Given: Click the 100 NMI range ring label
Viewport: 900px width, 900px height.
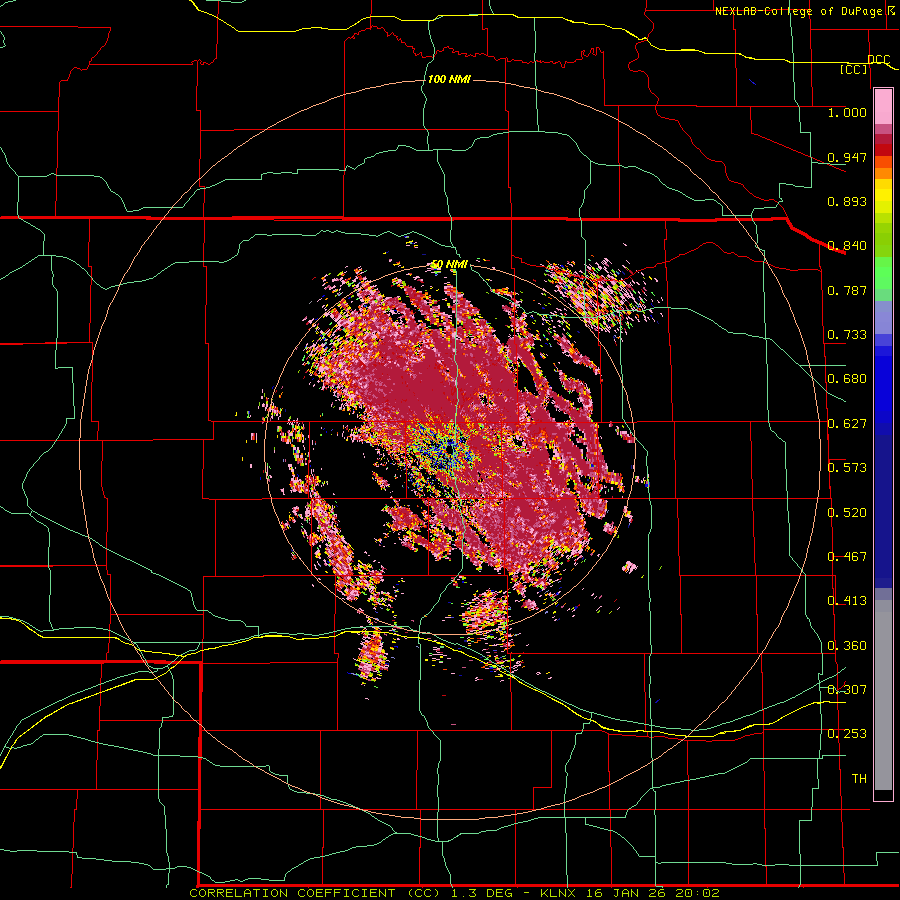Looking at the screenshot, I should [x=449, y=79].
